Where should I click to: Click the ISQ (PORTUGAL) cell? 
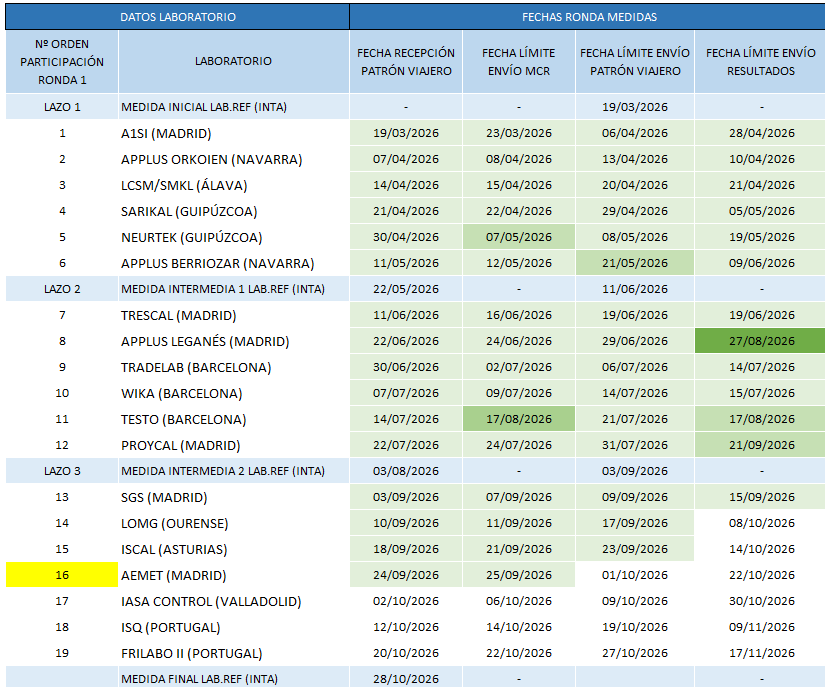tap(234, 627)
